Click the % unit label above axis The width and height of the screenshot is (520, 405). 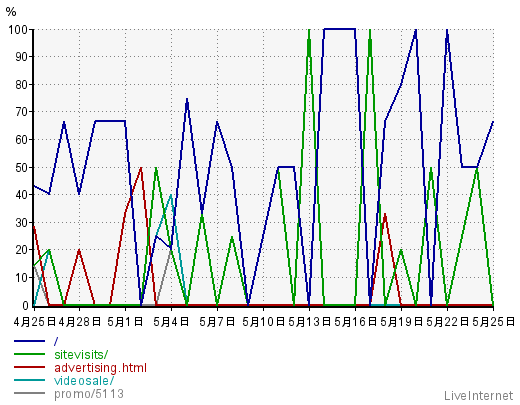(11, 12)
